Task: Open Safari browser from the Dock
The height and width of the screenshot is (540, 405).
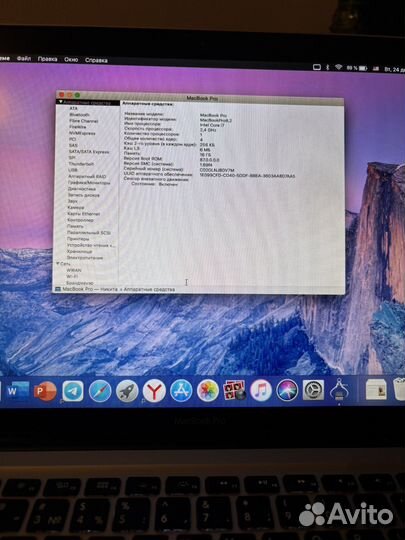Action: (x=100, y=391)
